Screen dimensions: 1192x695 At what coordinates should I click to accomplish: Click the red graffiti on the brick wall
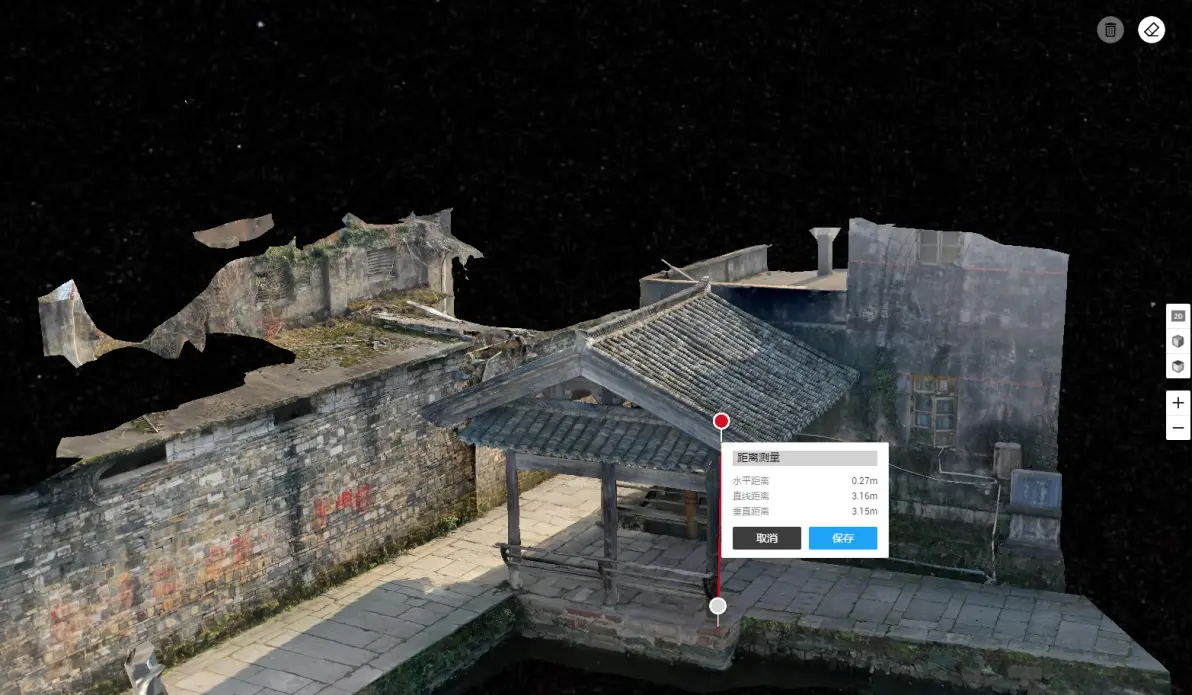click(x=342, y=503)
